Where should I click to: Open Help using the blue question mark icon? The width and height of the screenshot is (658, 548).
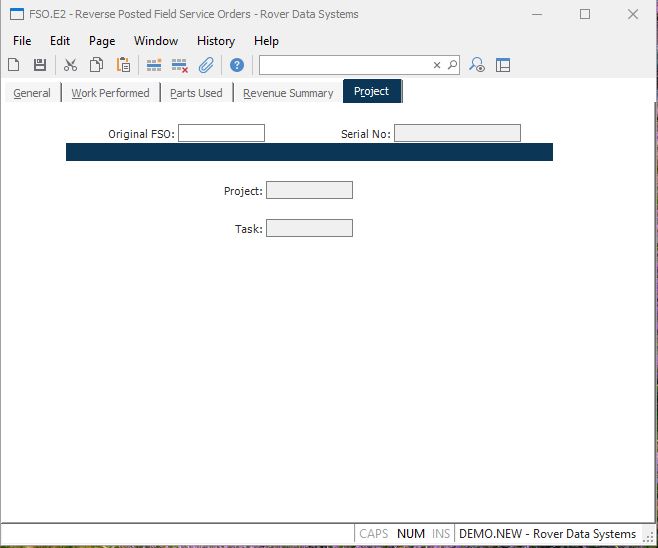coord(237,65)
